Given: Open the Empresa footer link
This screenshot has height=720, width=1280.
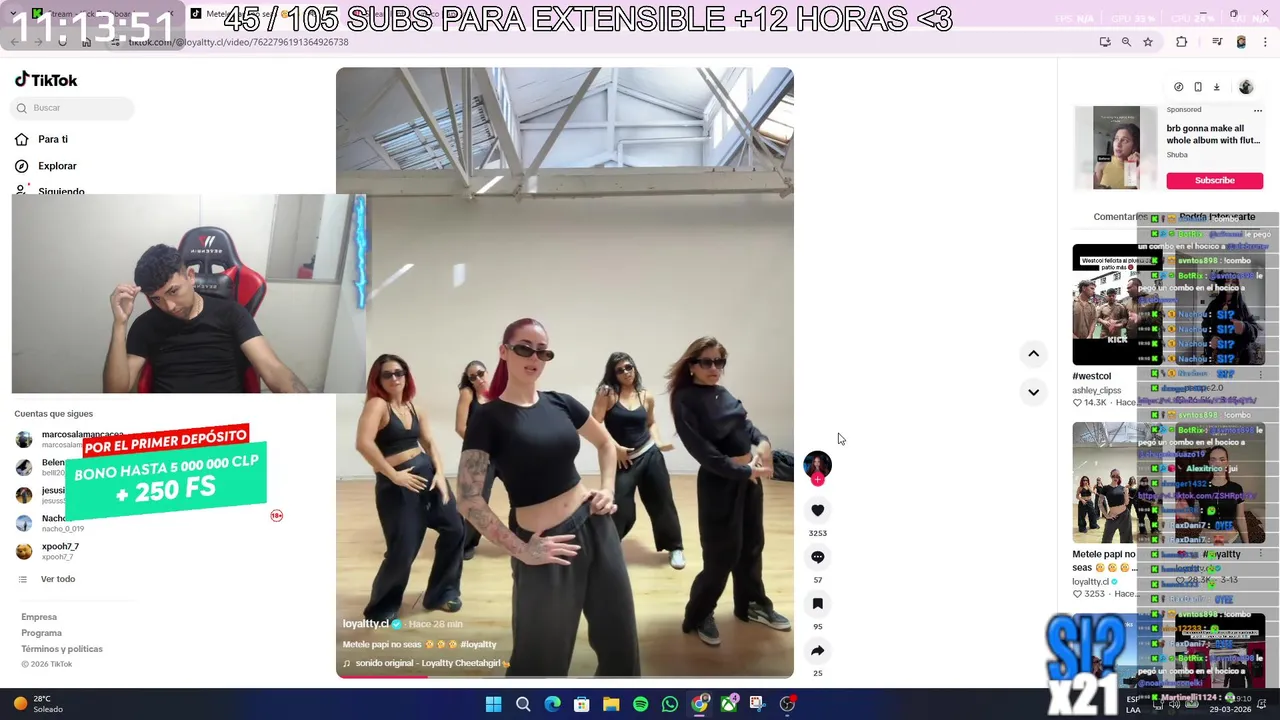Looking at the screenshot, I should (x=39, y=617).
